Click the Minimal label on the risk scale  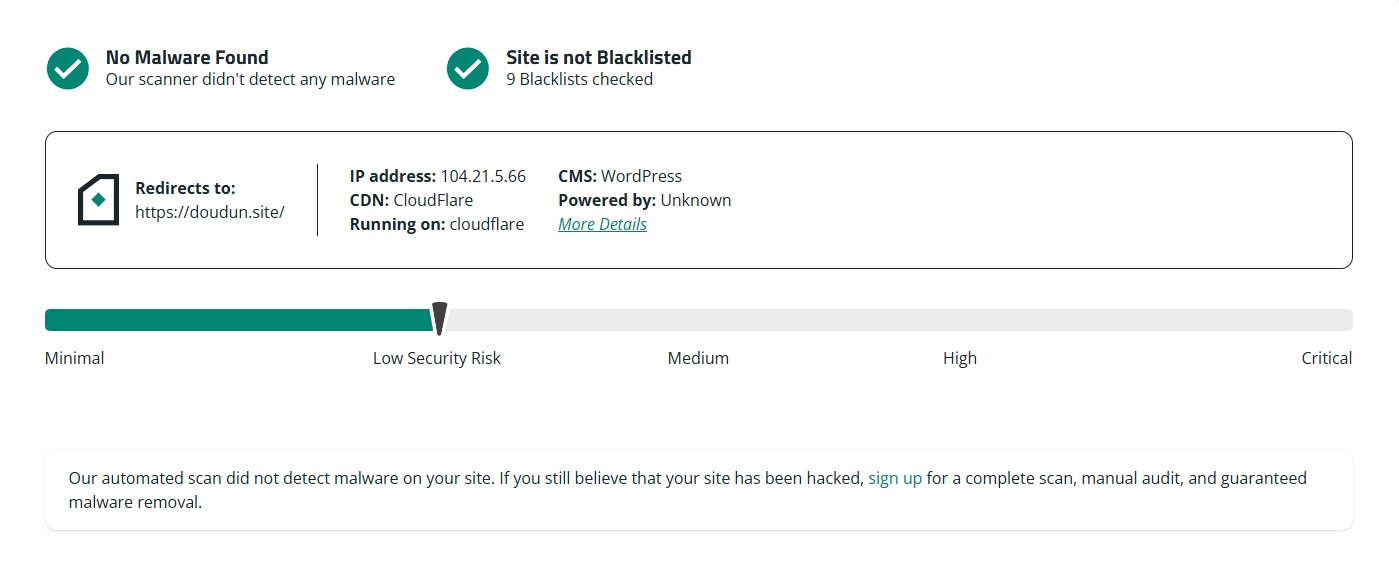(x=75, y=358)
